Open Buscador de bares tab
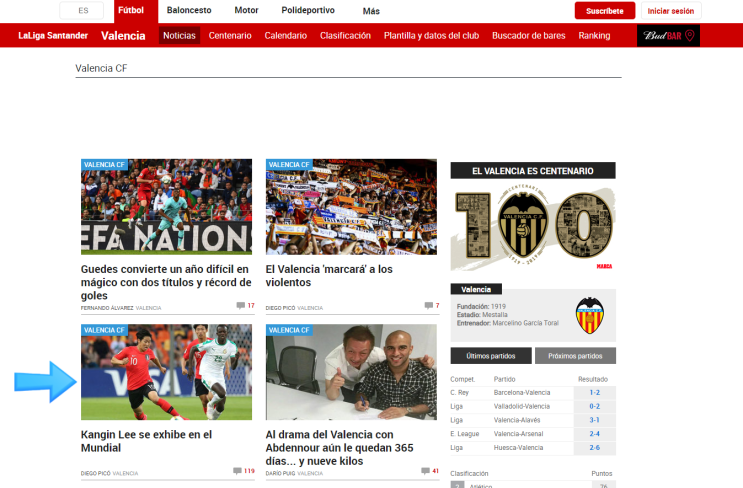 529,36
